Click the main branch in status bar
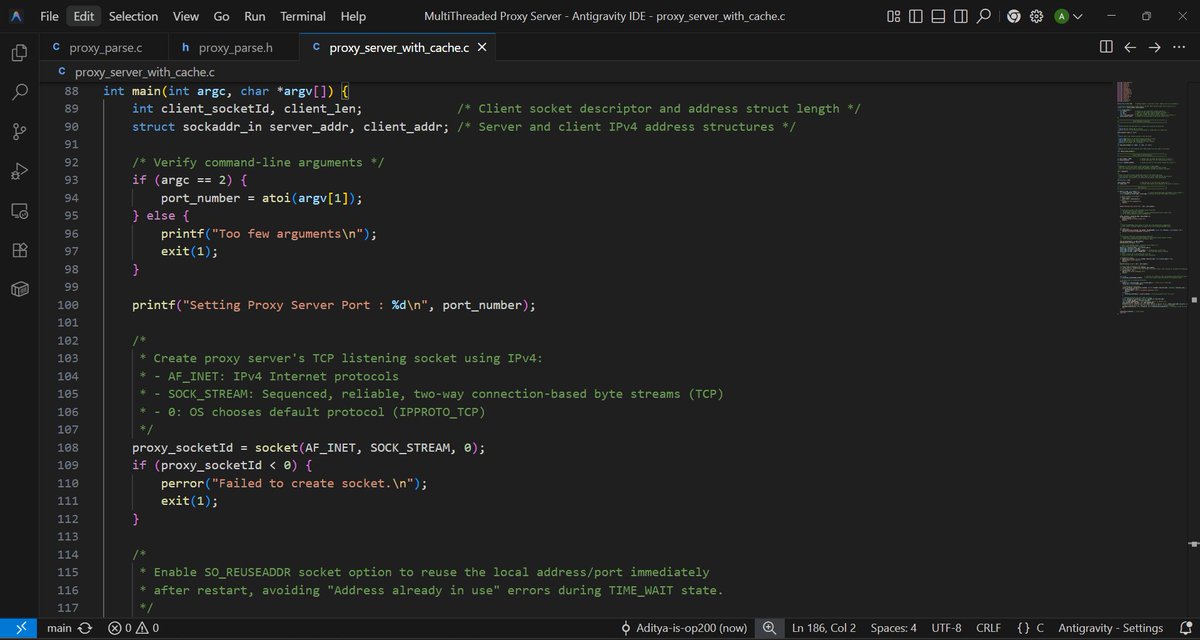 [x=59, y=628]
